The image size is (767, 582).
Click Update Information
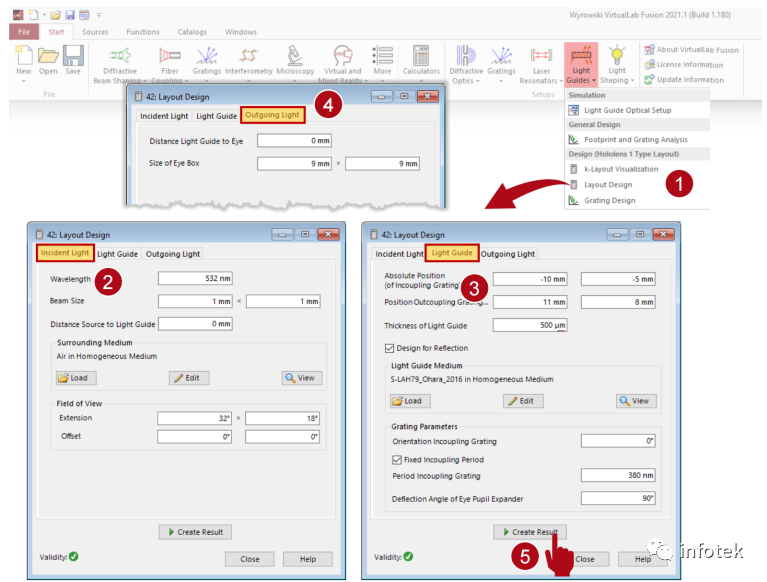click(x=684, y=80)
